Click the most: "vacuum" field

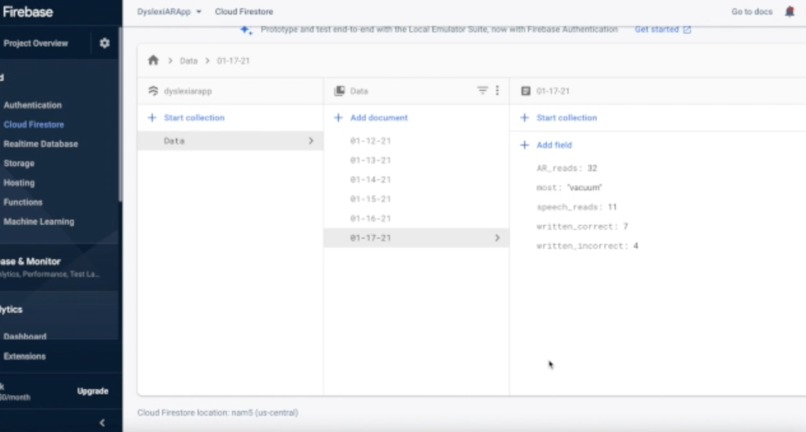pos(569,188)
